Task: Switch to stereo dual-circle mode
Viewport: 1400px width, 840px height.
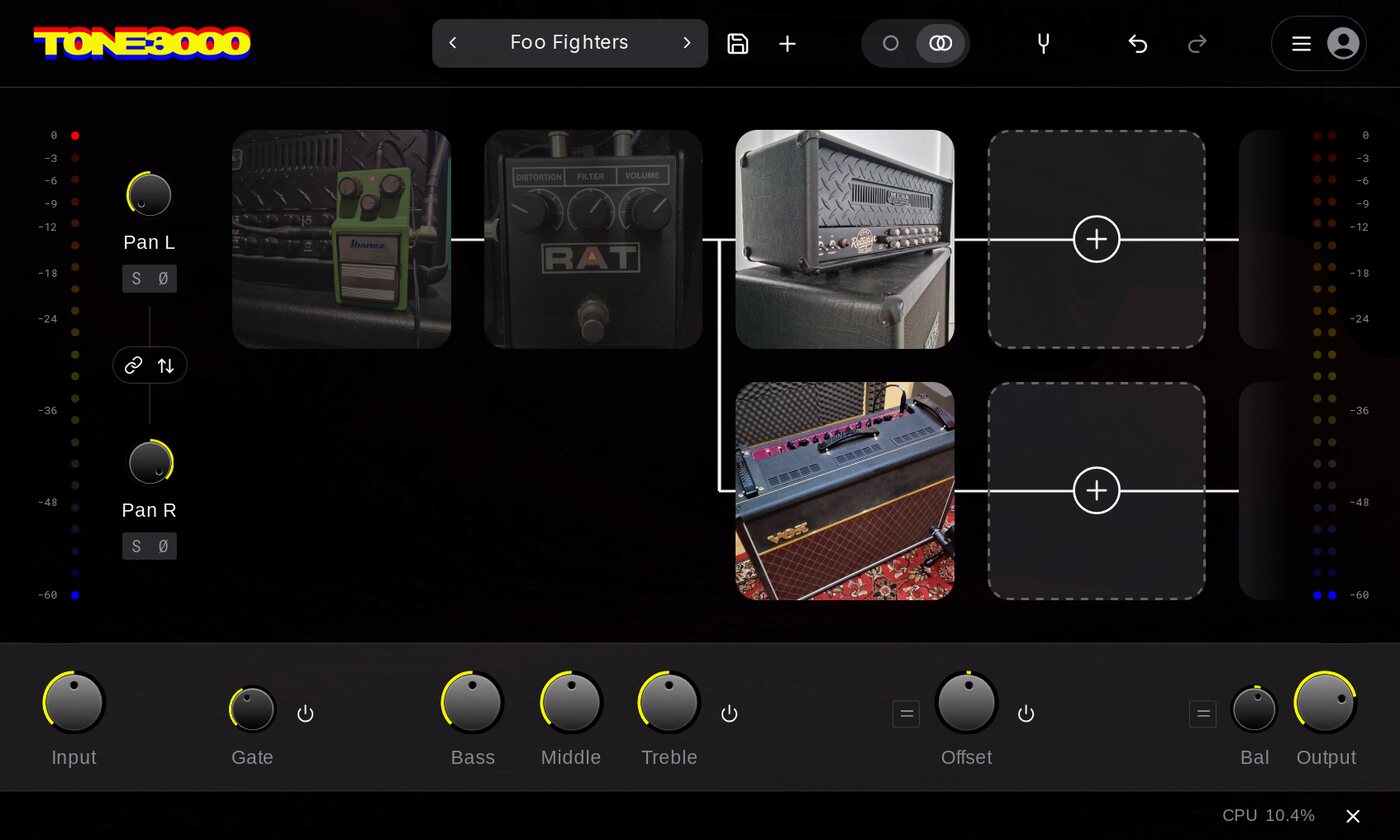Action: pyautogui.click(x=940, y=43)
